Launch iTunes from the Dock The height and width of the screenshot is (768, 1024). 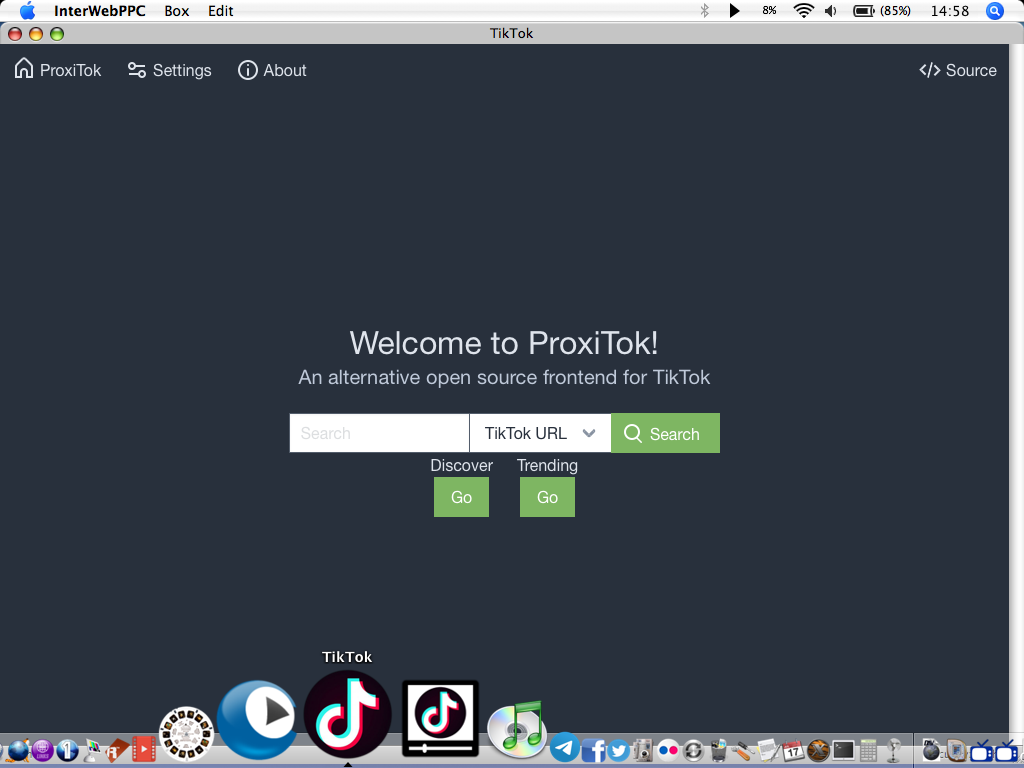coord(517,729)
